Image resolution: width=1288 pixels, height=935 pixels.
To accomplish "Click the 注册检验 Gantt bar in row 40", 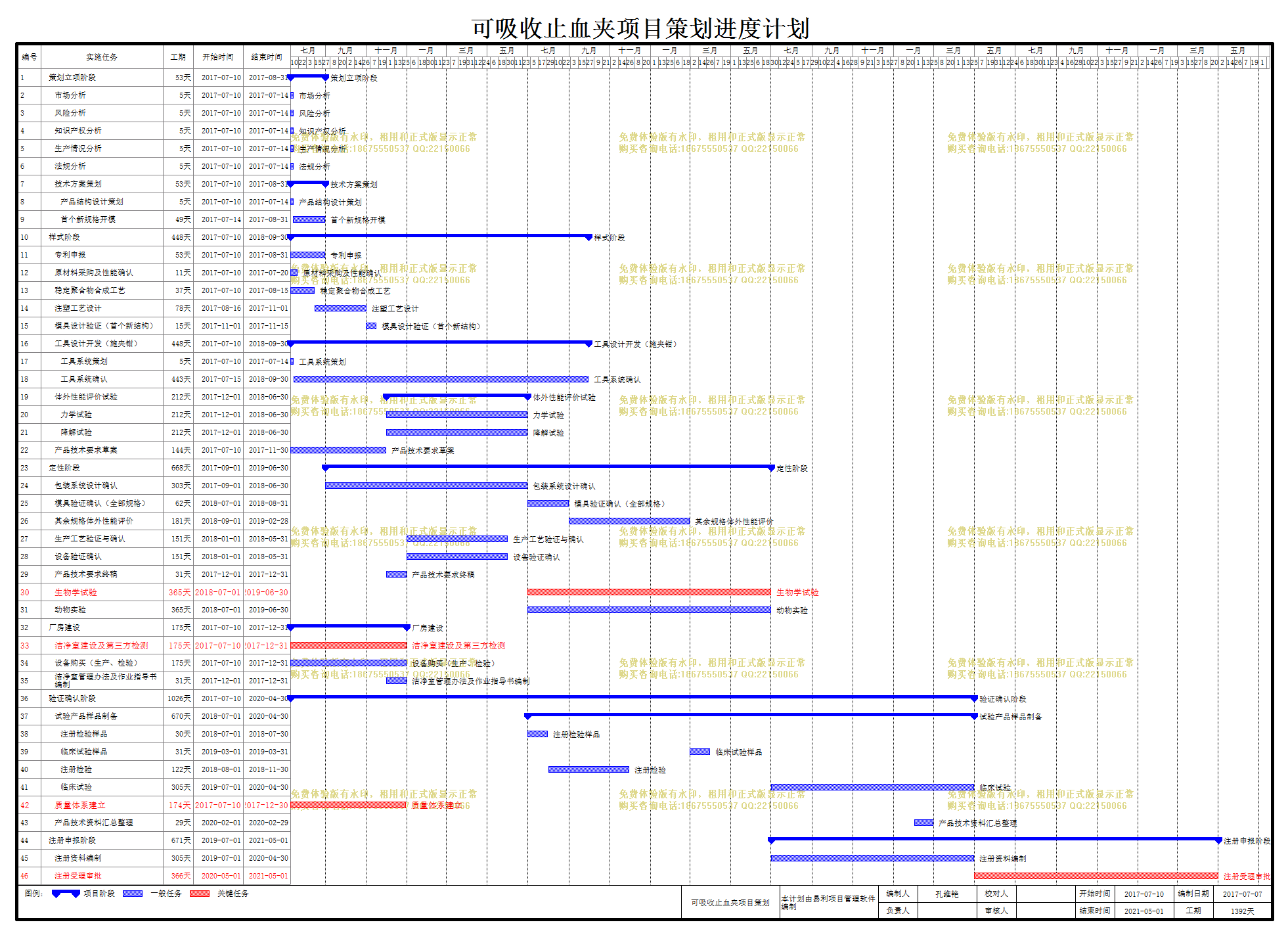I will 588,769.
